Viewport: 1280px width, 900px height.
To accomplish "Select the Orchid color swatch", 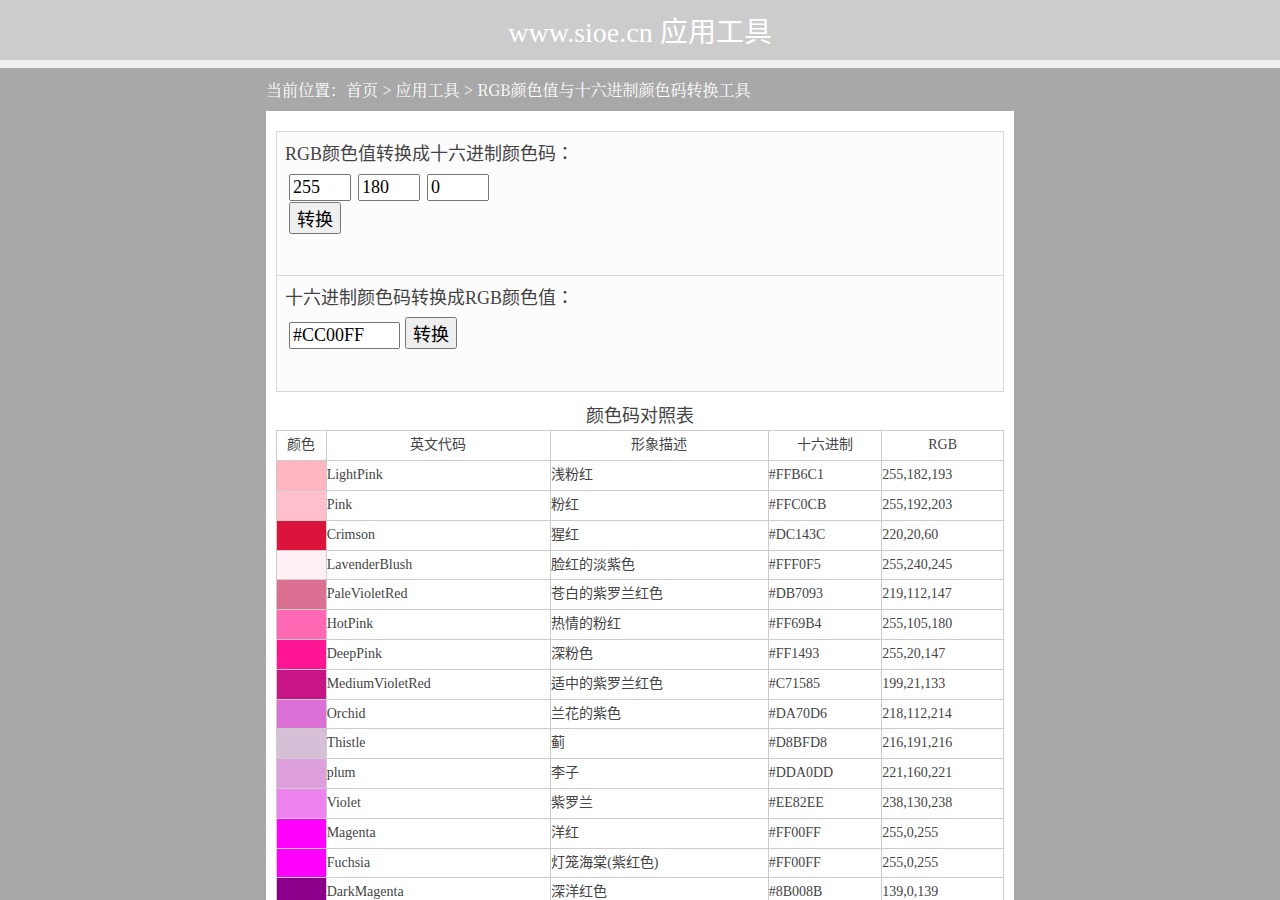I will 302,714.
